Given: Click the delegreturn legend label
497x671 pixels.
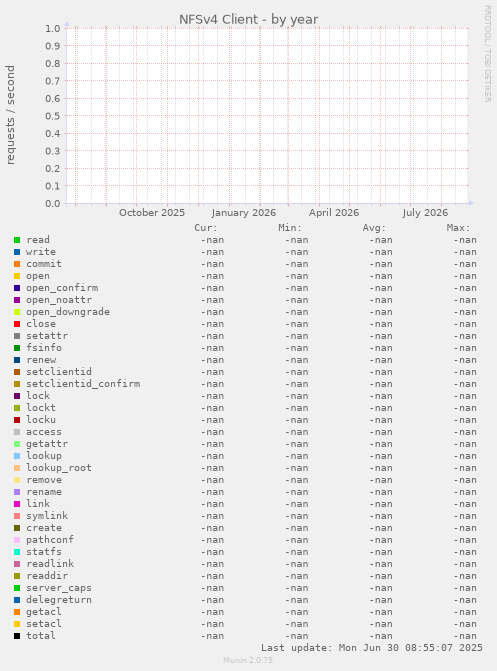Looking at the screenshot, I should point(59,600).
